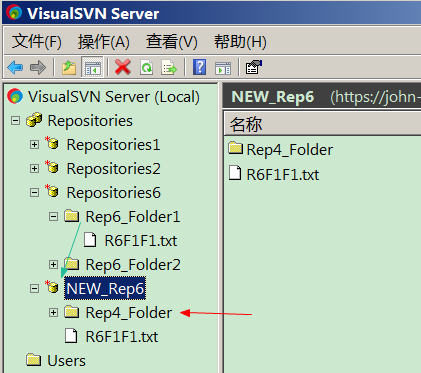Open Help with the blue question-mark icon

(199, 67)
